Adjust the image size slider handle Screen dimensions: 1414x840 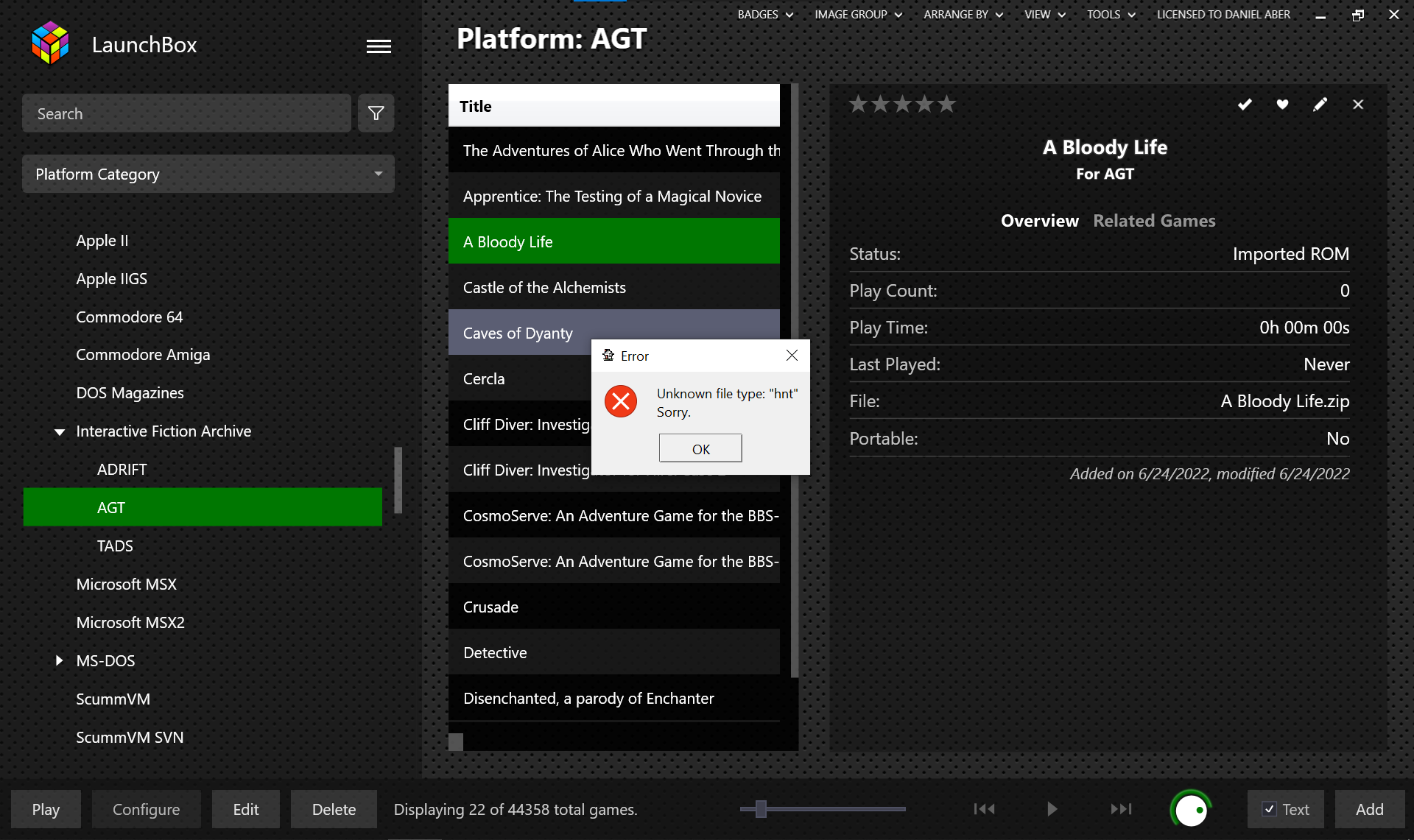tap(761, 809)
